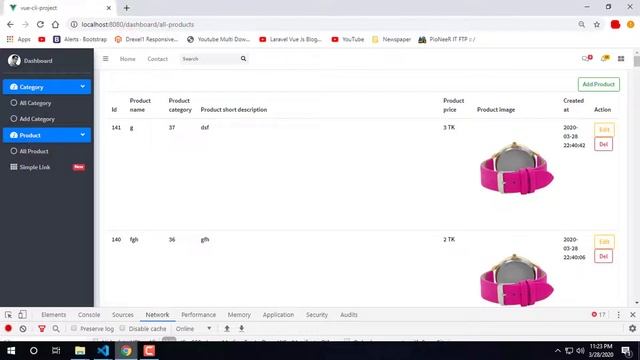Click the grid control-sidebar icon
640x360 pixels.
621,59
